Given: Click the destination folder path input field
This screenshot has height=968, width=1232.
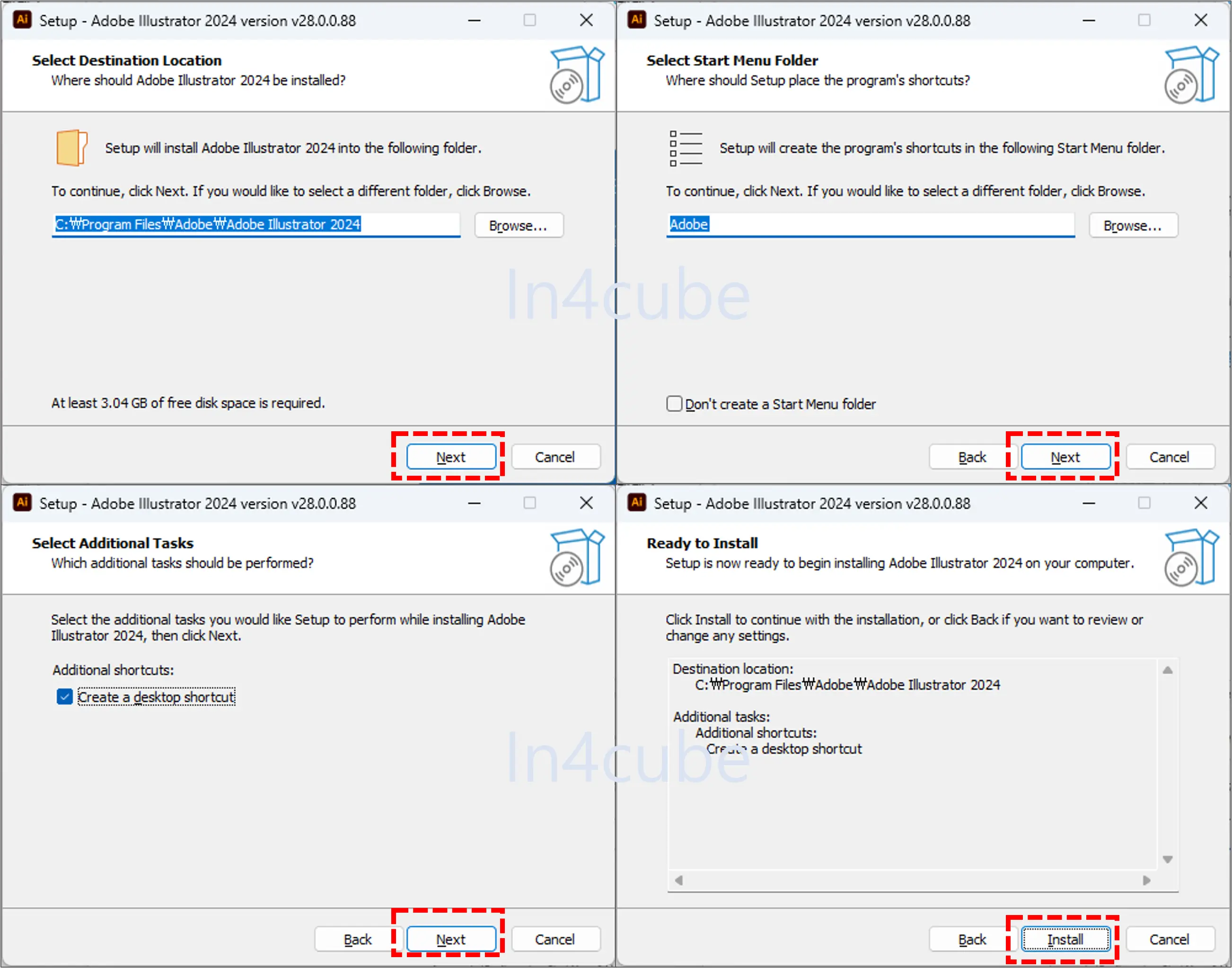Looking at the screenshot, I should [x=255, y=225].
